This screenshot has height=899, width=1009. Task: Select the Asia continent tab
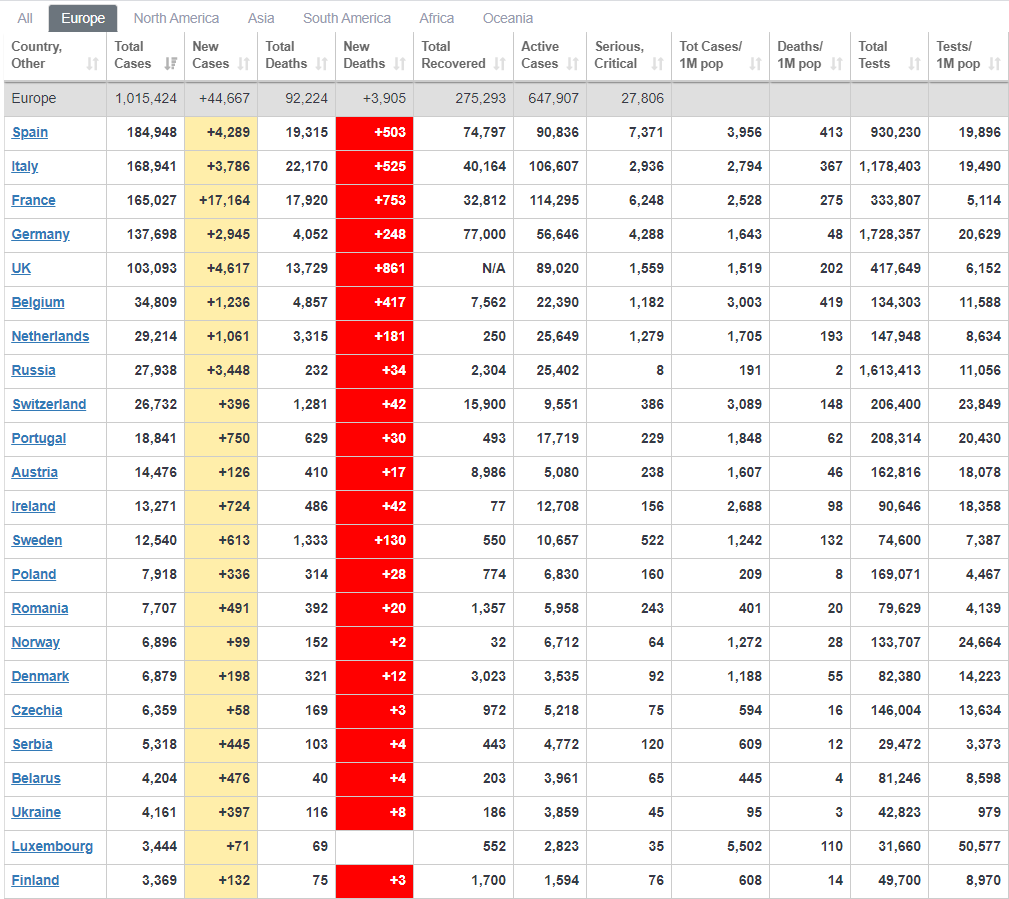click(x=261, y=18)
